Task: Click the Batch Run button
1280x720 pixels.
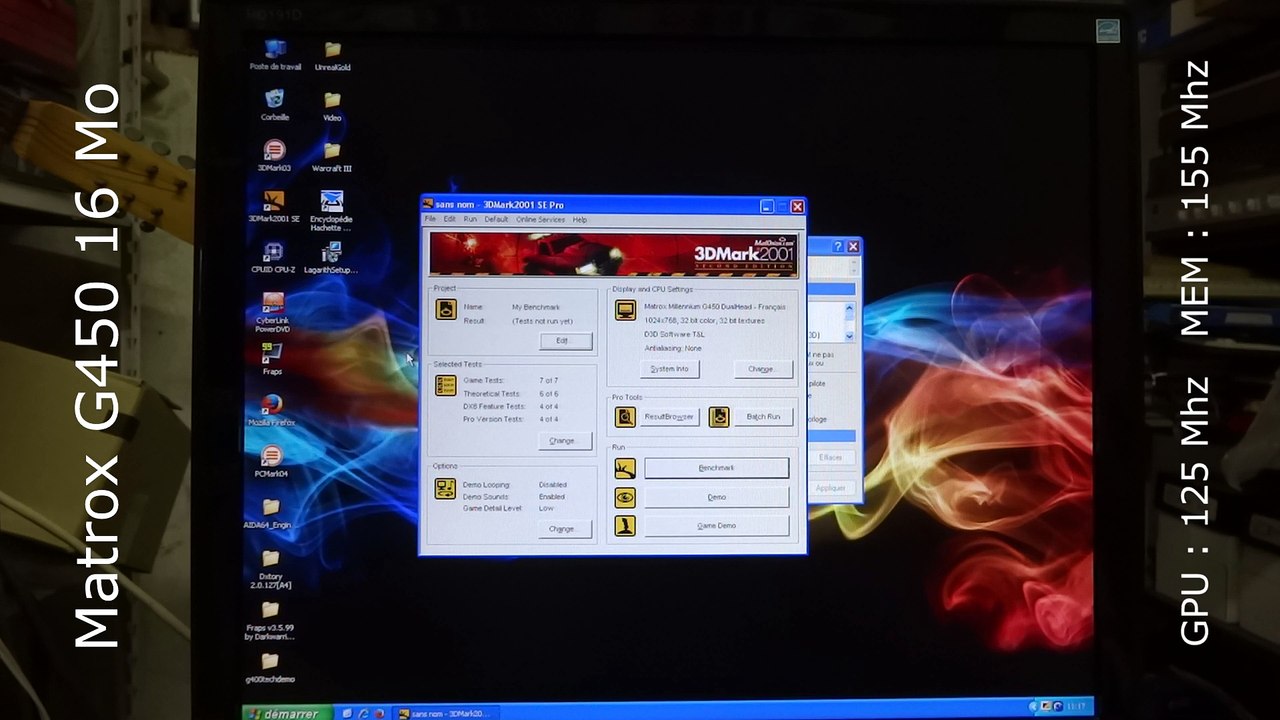Action: (764, 417)
